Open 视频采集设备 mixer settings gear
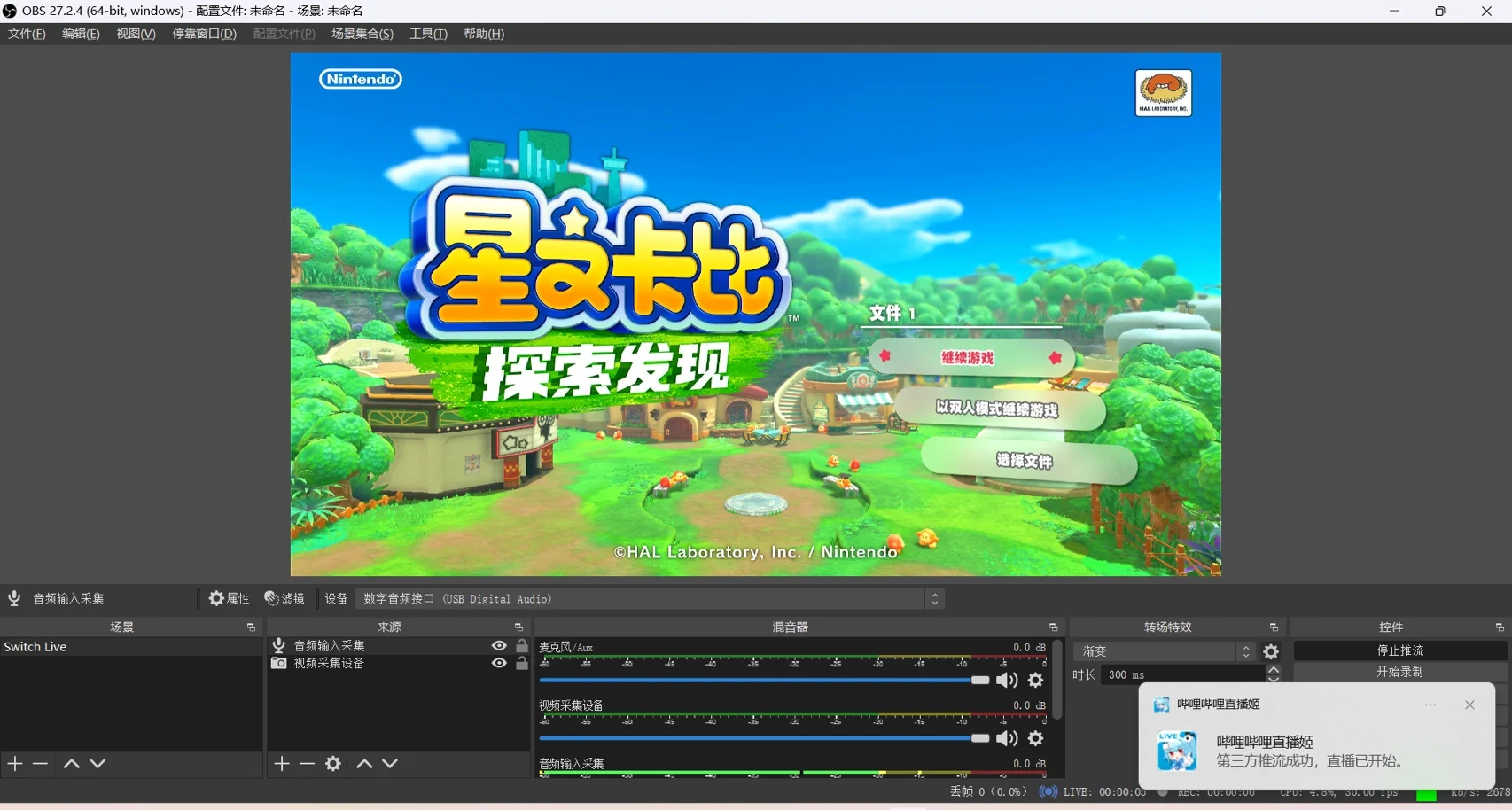Image resolution: width=1512 pixels, height=810 pixels. tap(1035, 738)
